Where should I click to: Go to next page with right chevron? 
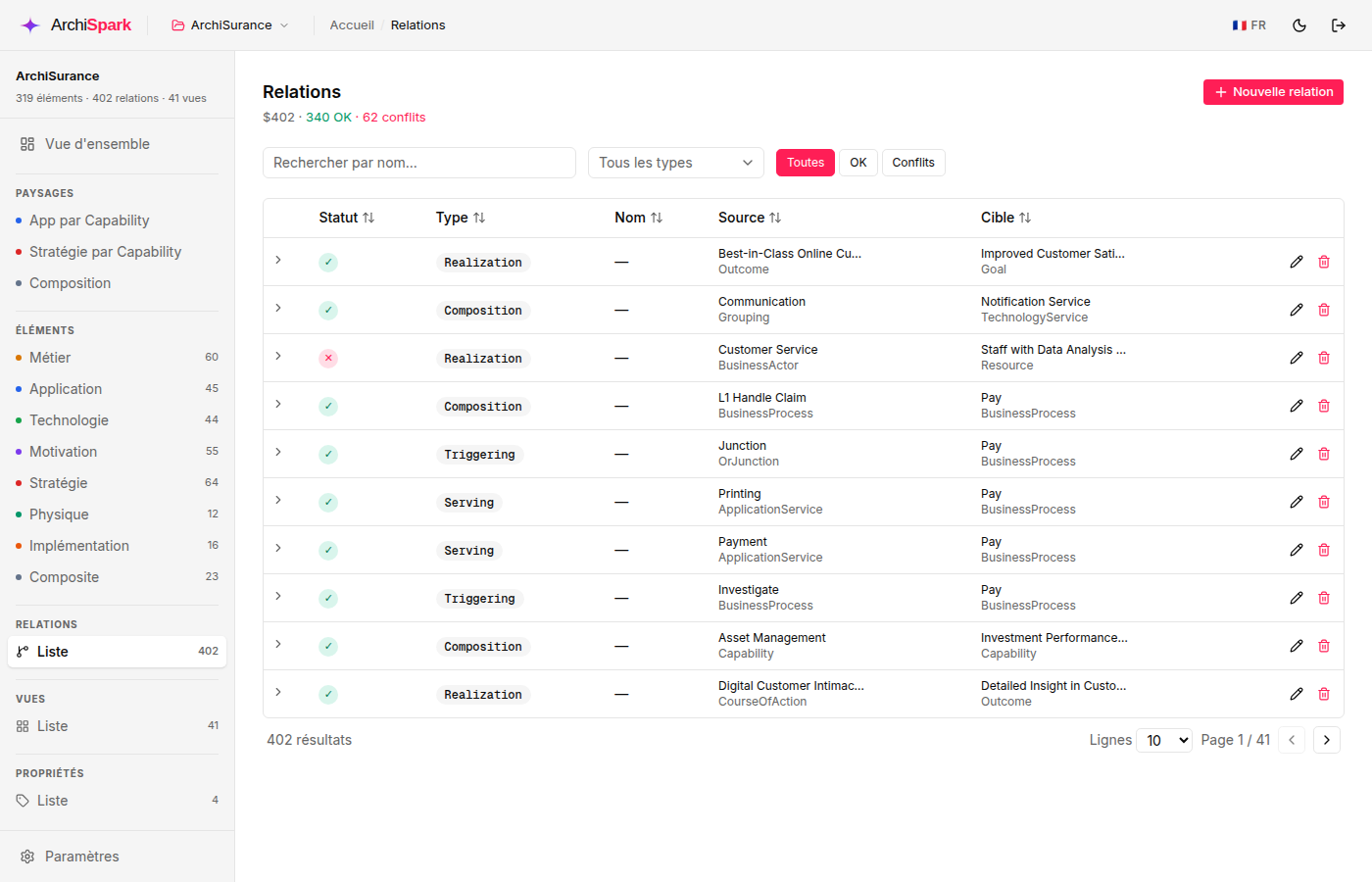(1327, 740)
